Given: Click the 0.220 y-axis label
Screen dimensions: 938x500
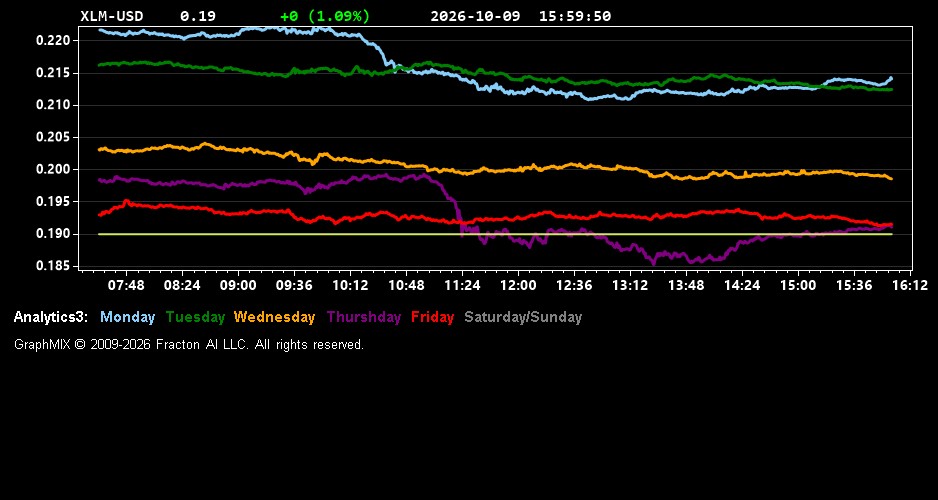Looking at the screenshot, I should coord(54,41).
